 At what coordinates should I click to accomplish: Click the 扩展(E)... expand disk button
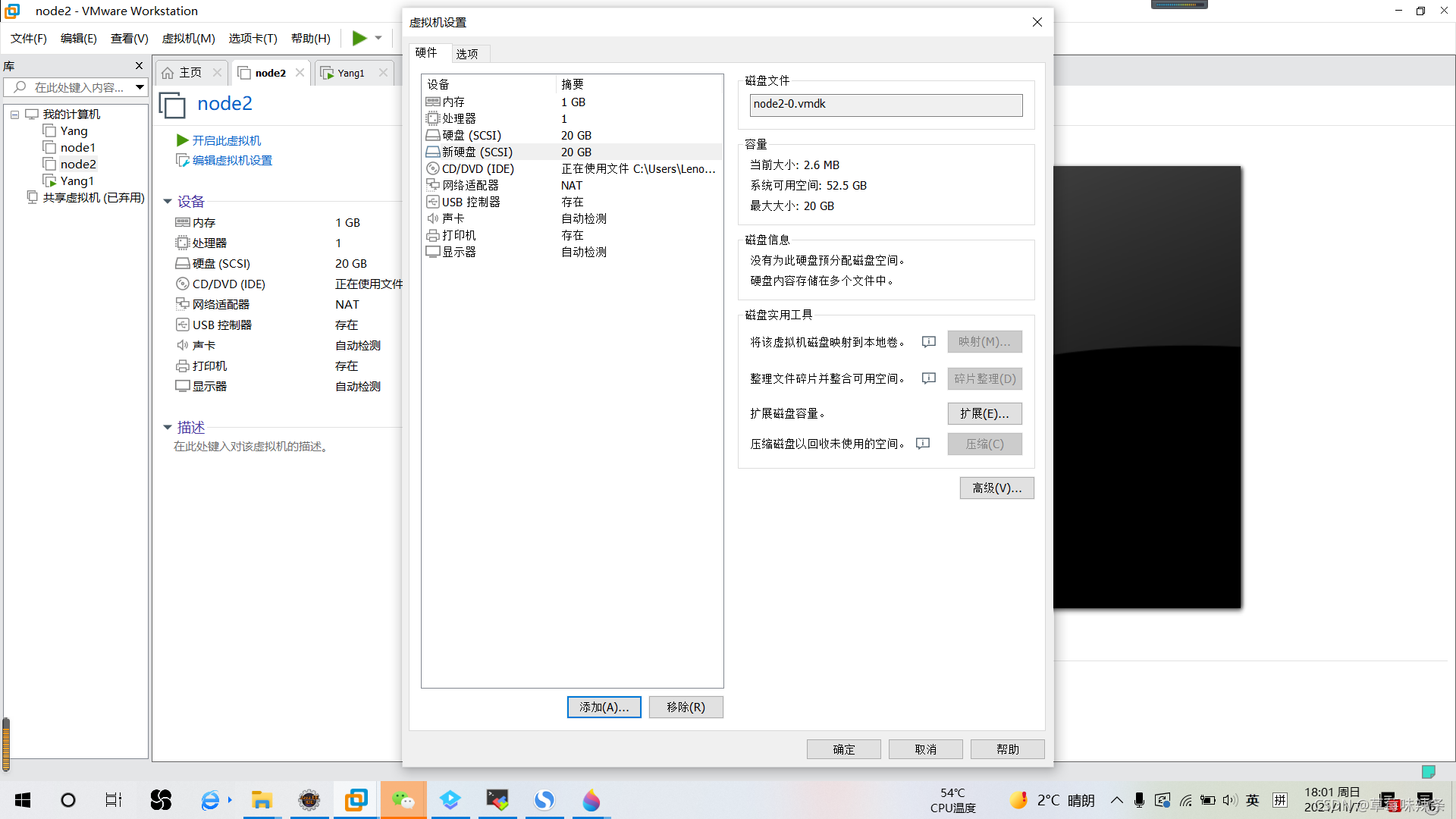click(984, 414)
